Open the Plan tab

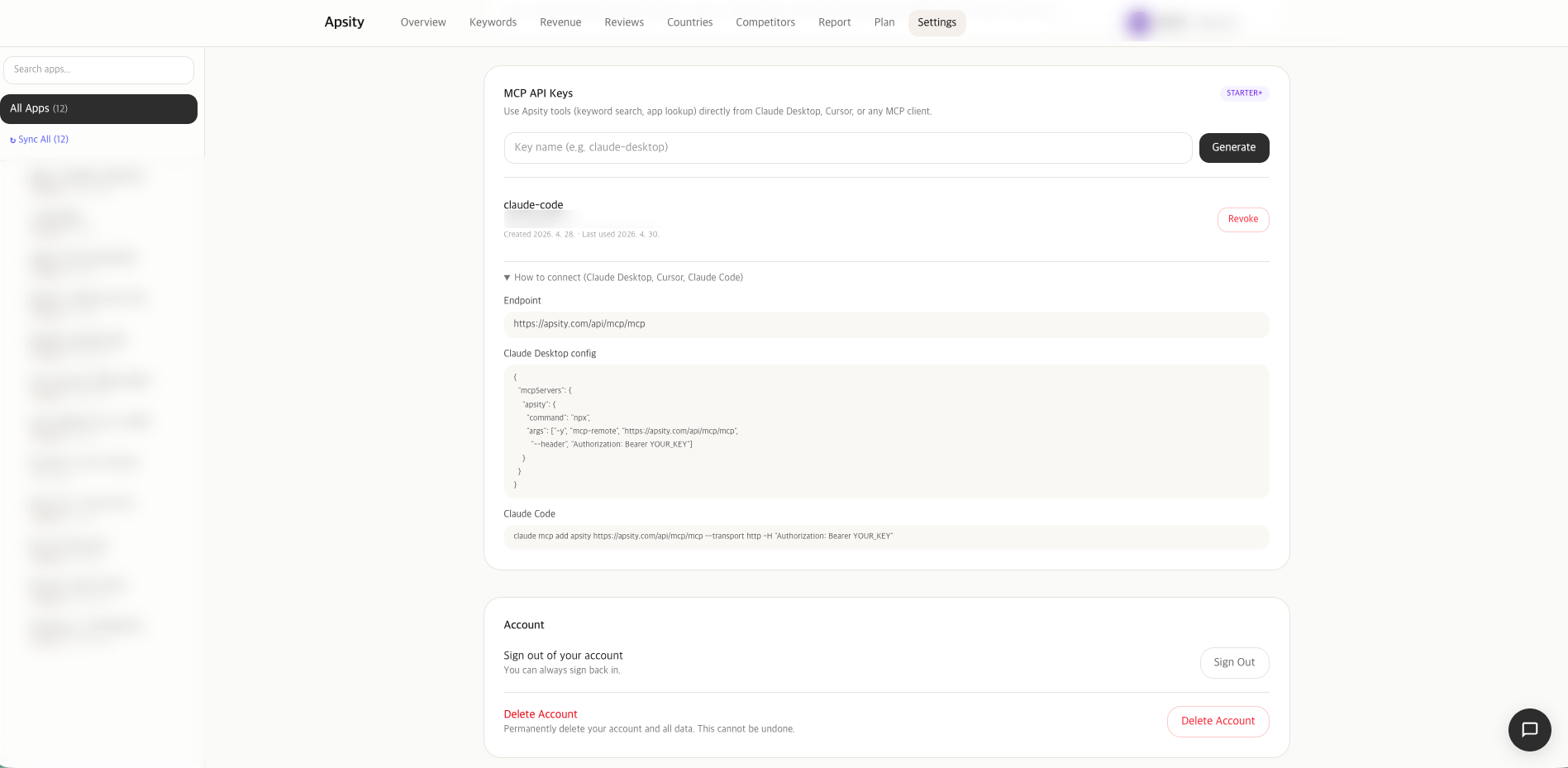[884, 22]
